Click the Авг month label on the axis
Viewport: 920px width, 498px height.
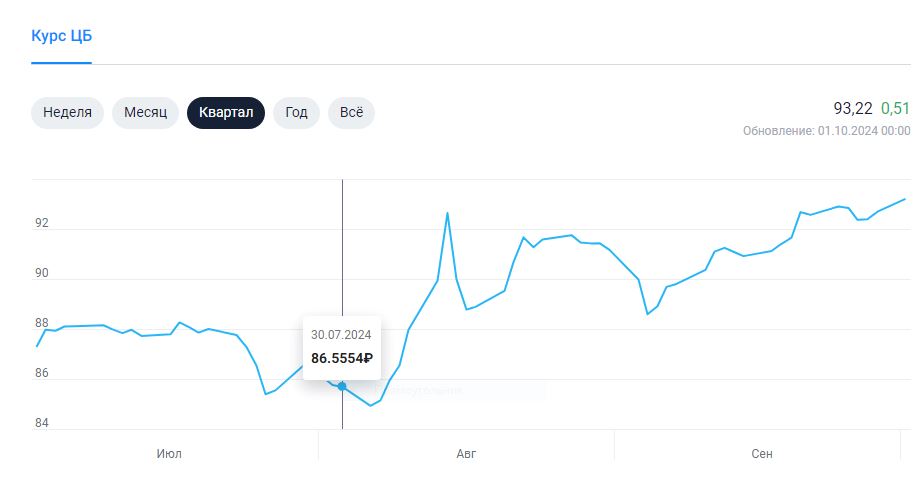(466, 454)
